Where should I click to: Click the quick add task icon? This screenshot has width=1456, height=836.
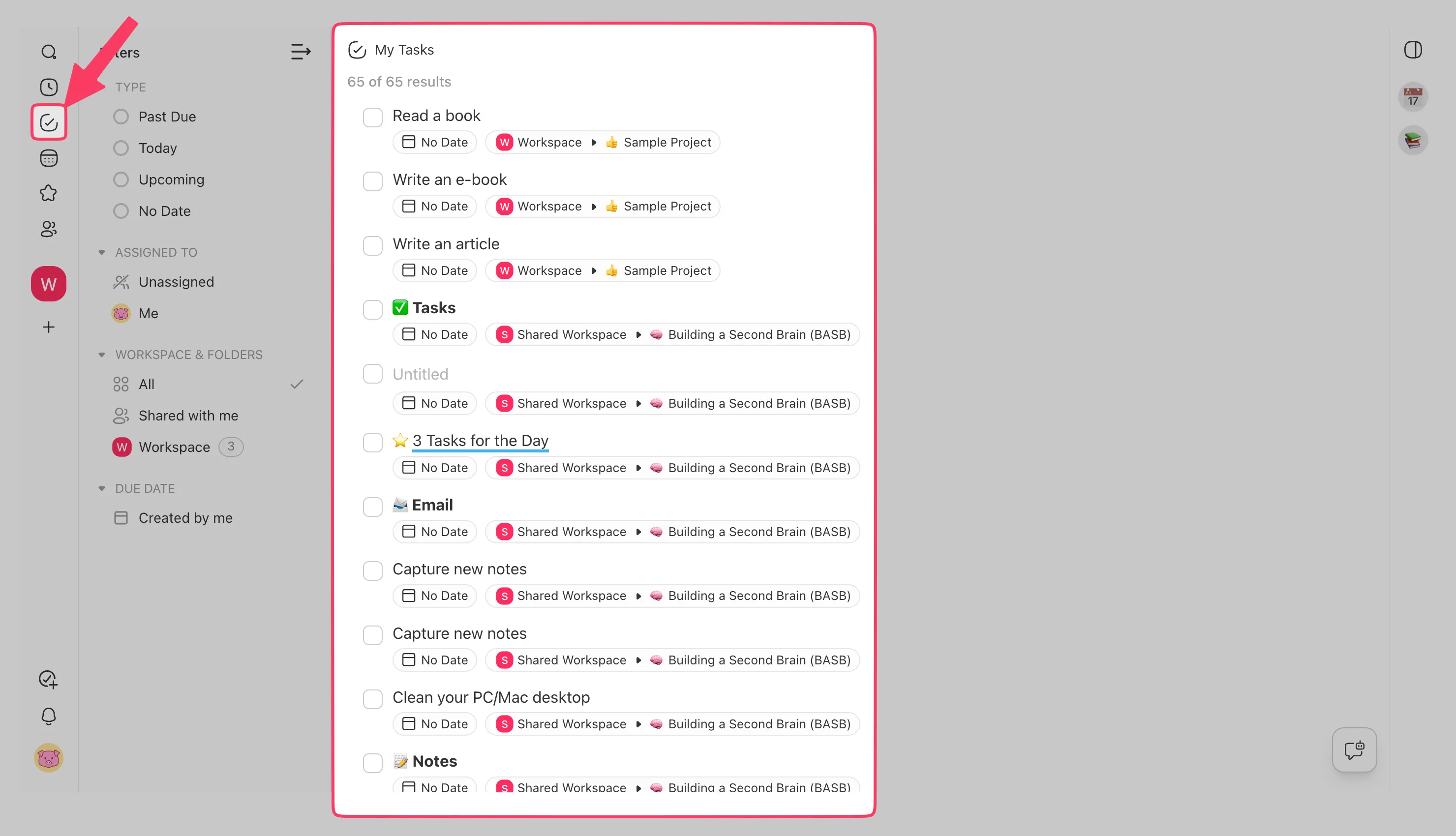49,680
